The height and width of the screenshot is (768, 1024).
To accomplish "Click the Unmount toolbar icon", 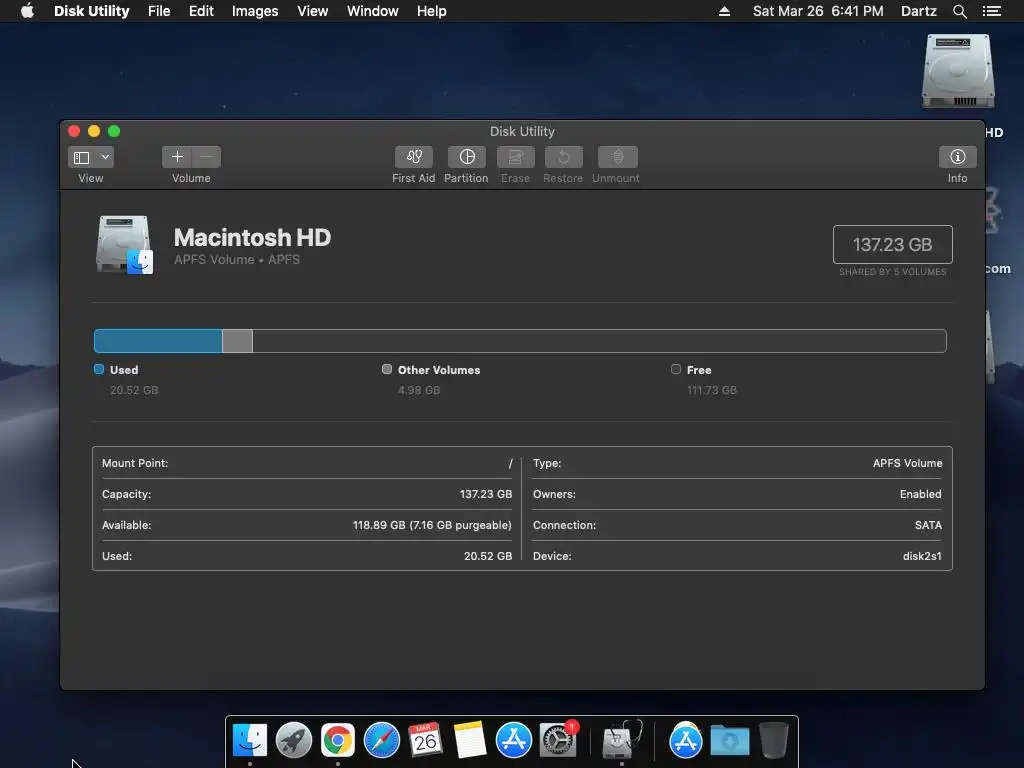I will pos(617,157).
